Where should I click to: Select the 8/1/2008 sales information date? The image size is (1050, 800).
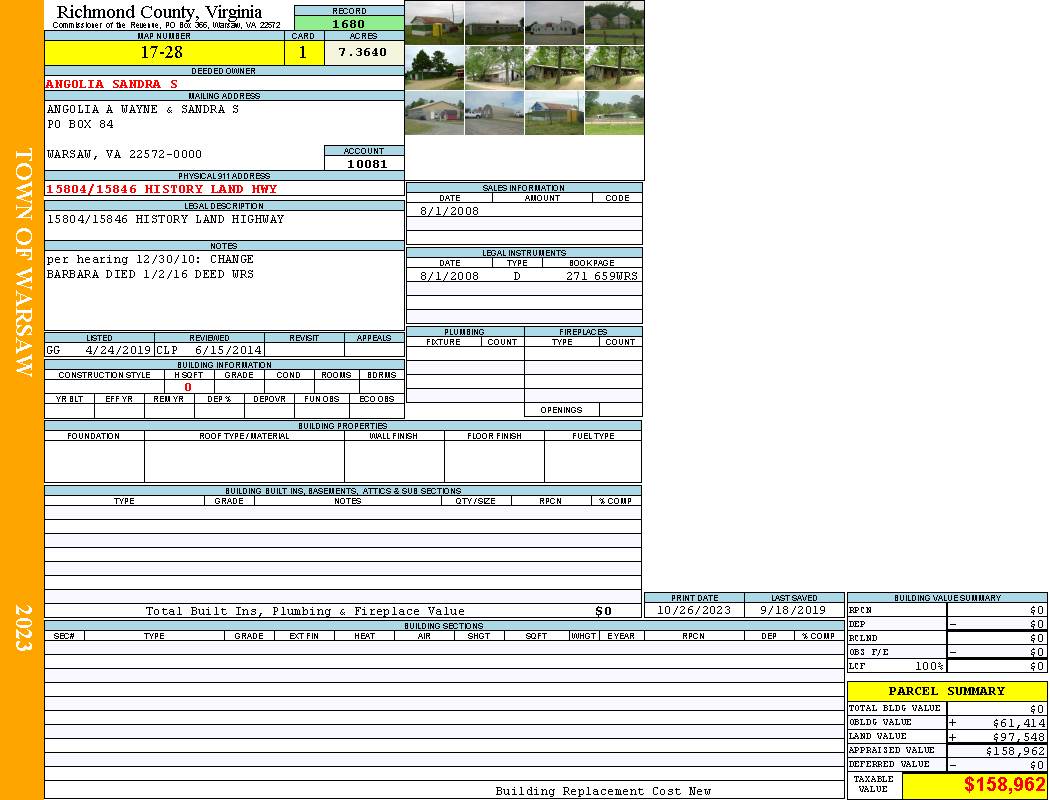click(449, 211)
